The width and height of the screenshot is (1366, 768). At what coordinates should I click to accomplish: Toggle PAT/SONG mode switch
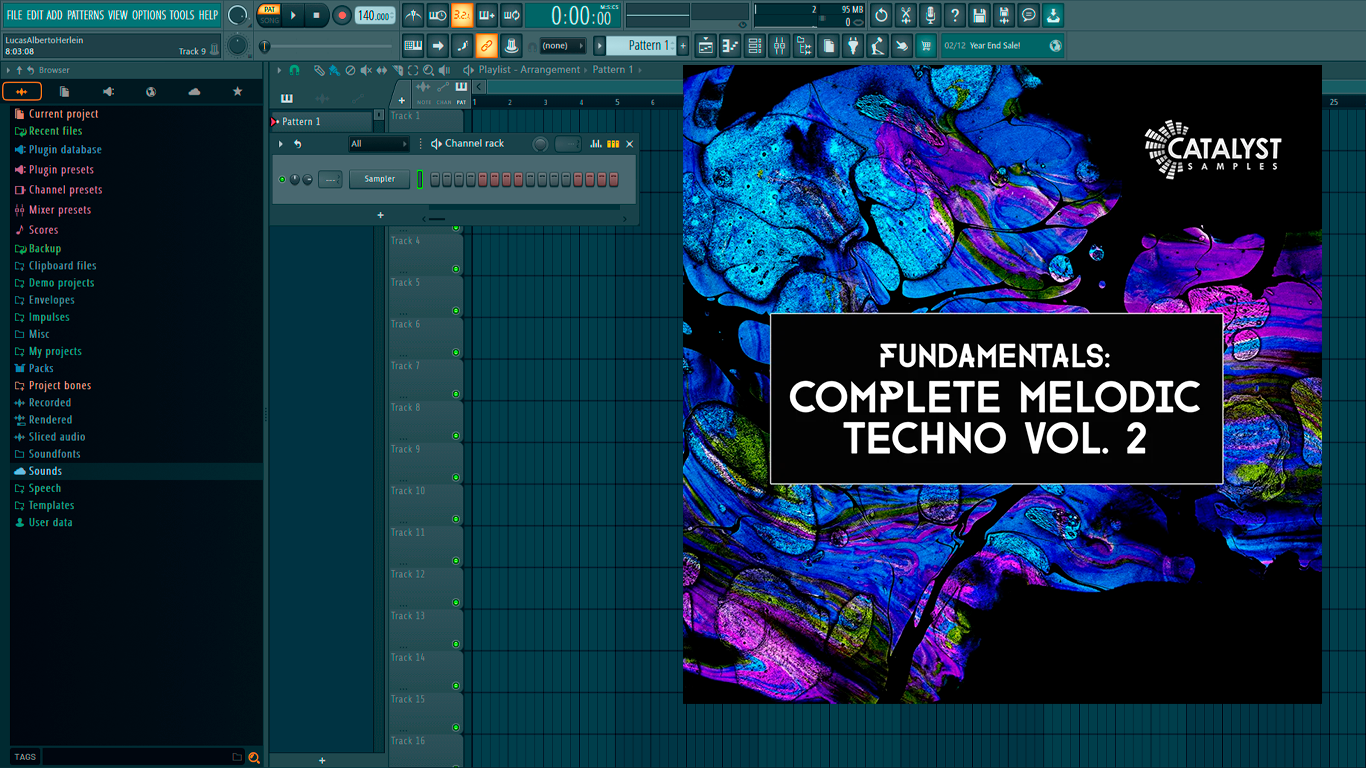pos(269,14)
